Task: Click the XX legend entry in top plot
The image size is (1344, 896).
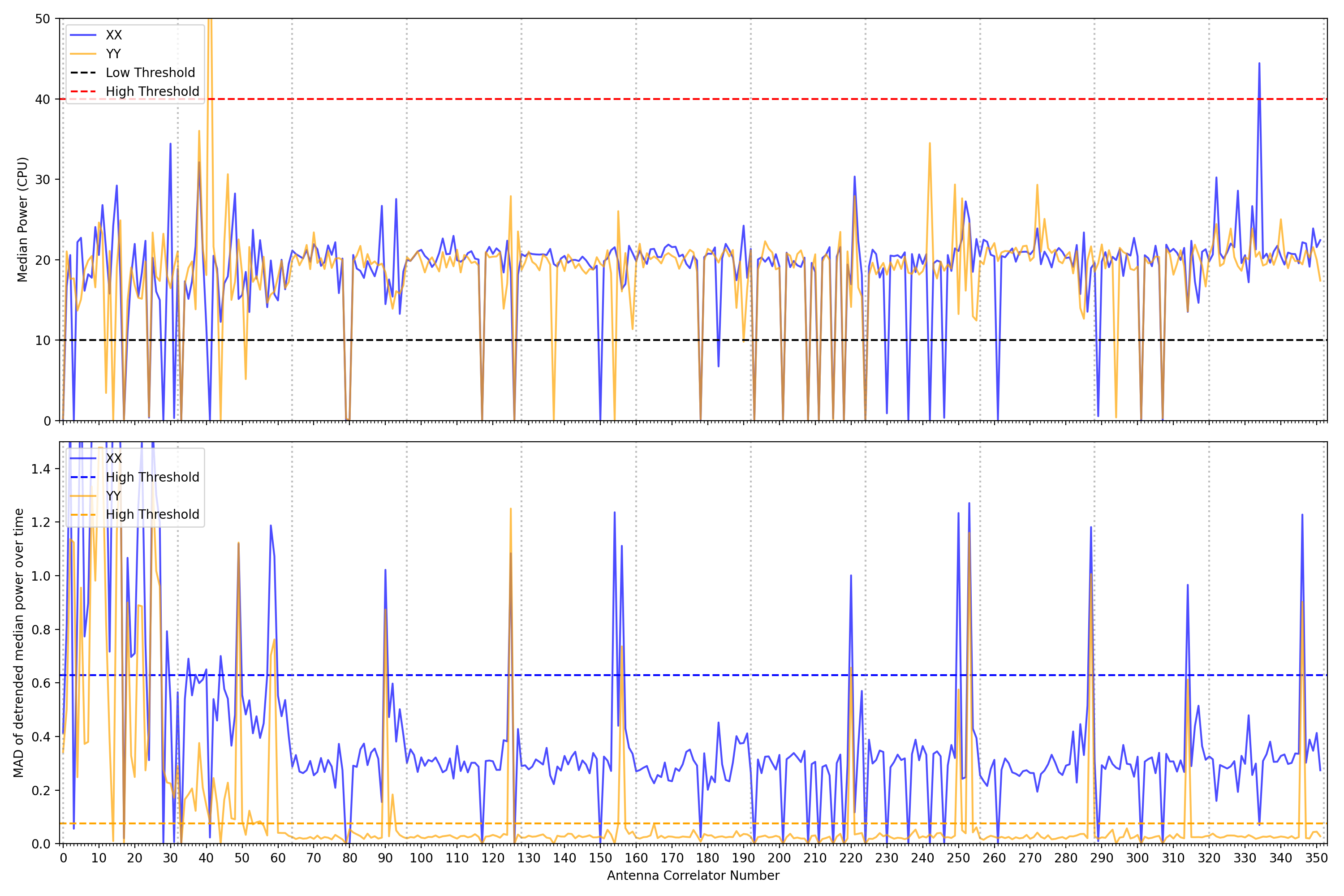Action: pyautogui.click(x=114, y=35)
